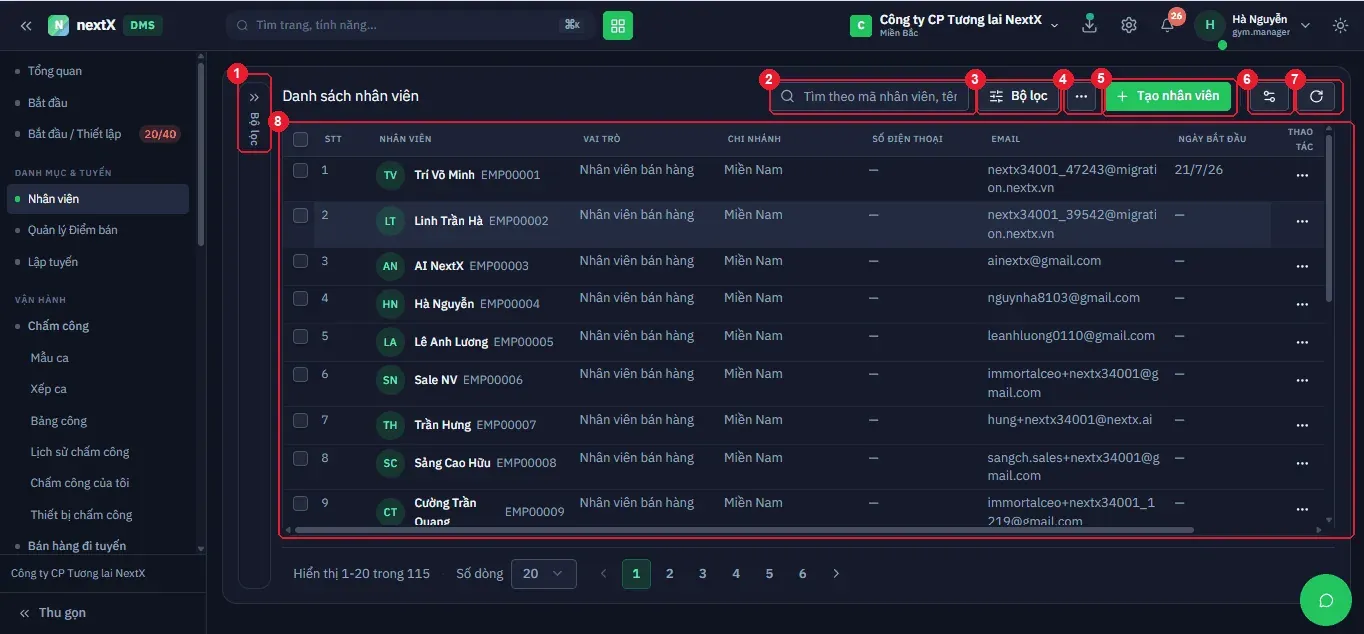1364x634 pixels.
Task: Check the box for Trí Võ Minh
Action: pyautogui.click(x=301, y=171)
